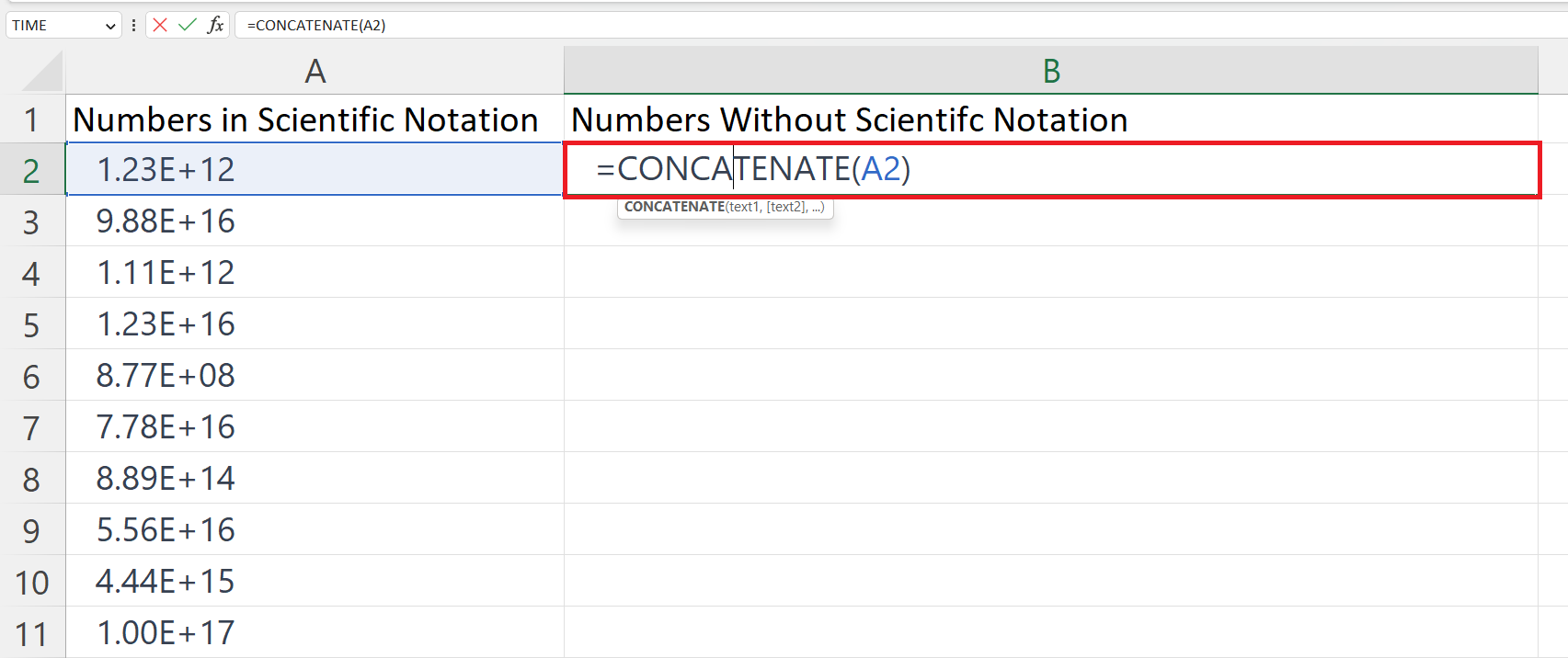Open the Insert Function fx dialog
This screenshot has width=1568, height=658.
[x=215, y=25]
